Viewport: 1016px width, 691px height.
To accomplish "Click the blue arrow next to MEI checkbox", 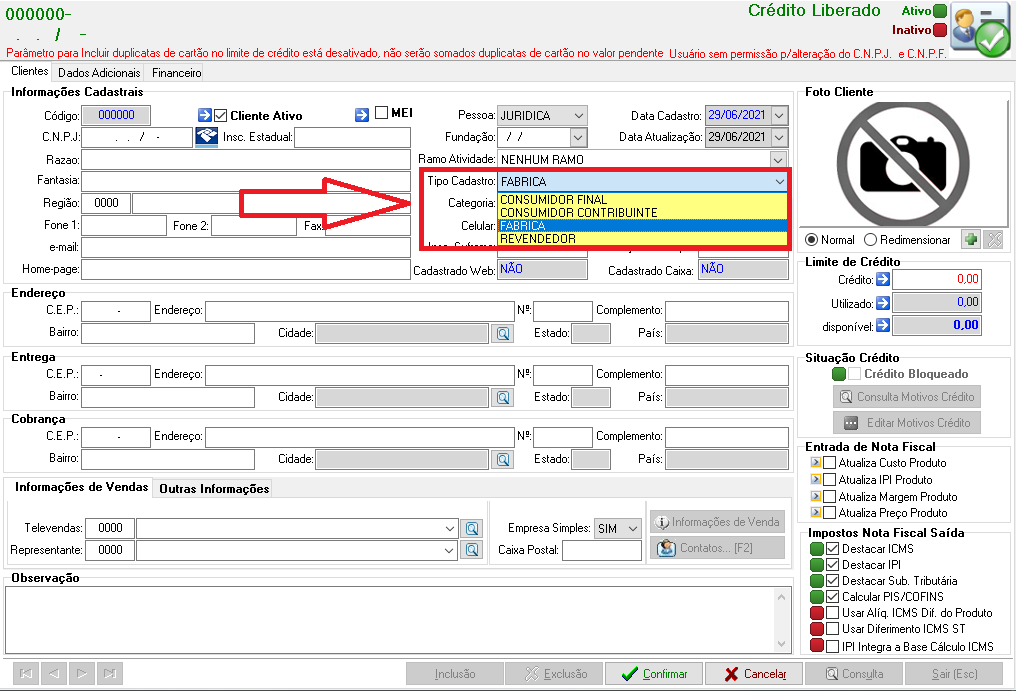I will 362,115.
